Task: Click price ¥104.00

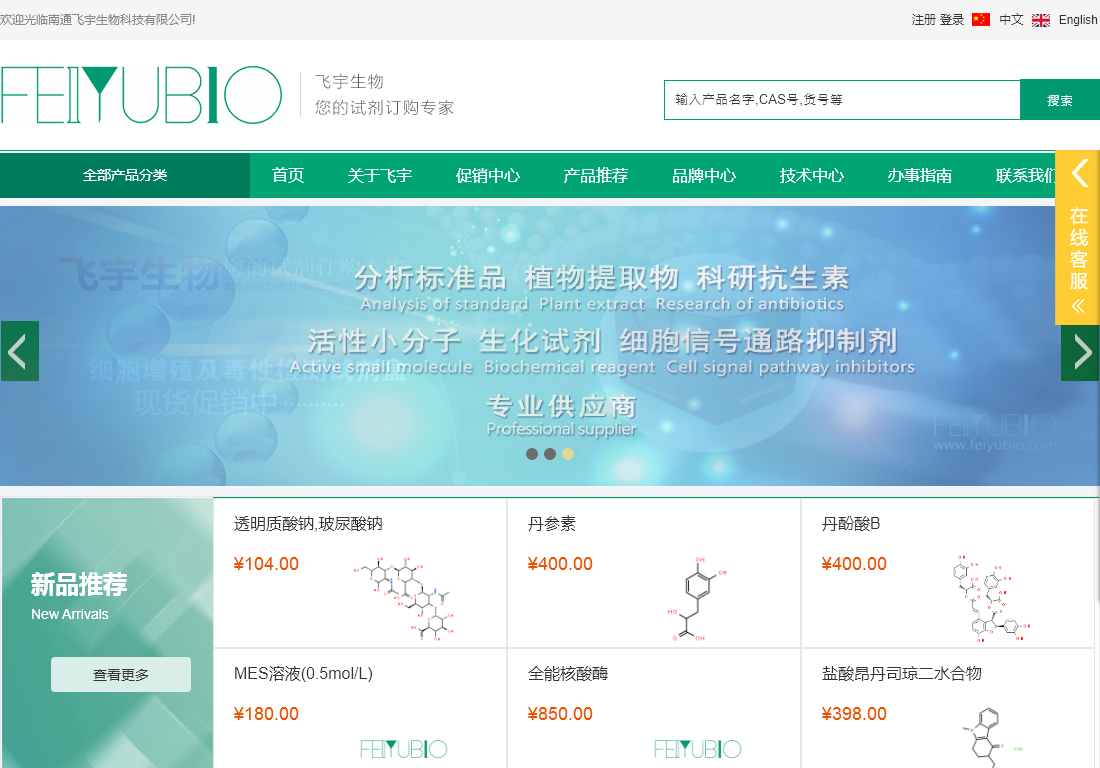Action: (x=266, y=564)
